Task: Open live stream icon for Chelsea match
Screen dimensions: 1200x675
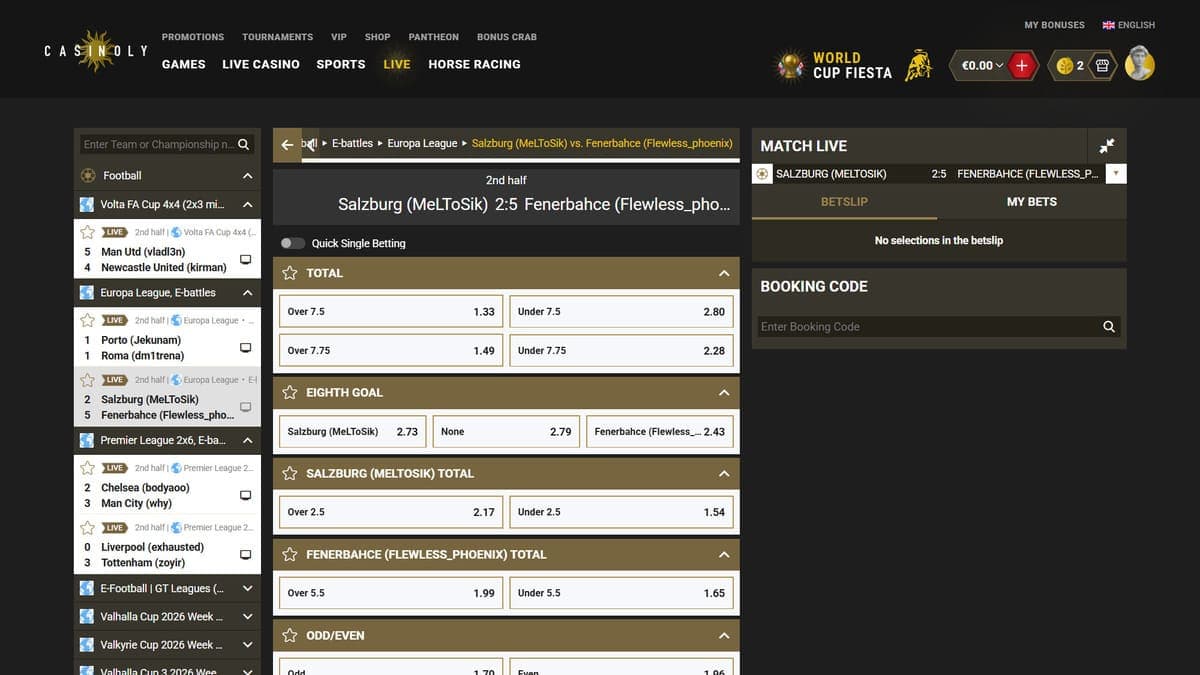Action: point(246,495)
